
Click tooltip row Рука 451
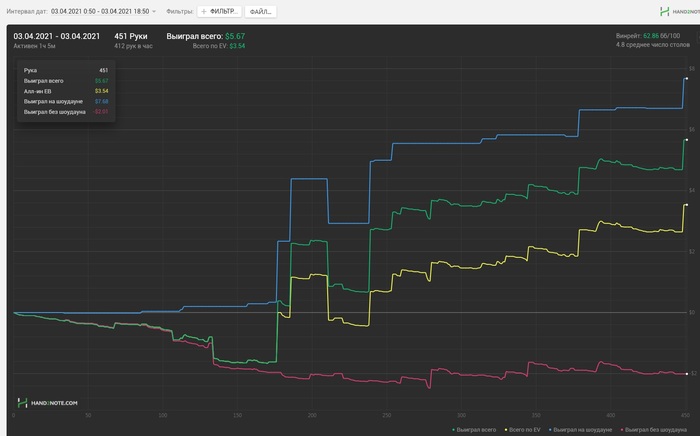tap(66, 71)
